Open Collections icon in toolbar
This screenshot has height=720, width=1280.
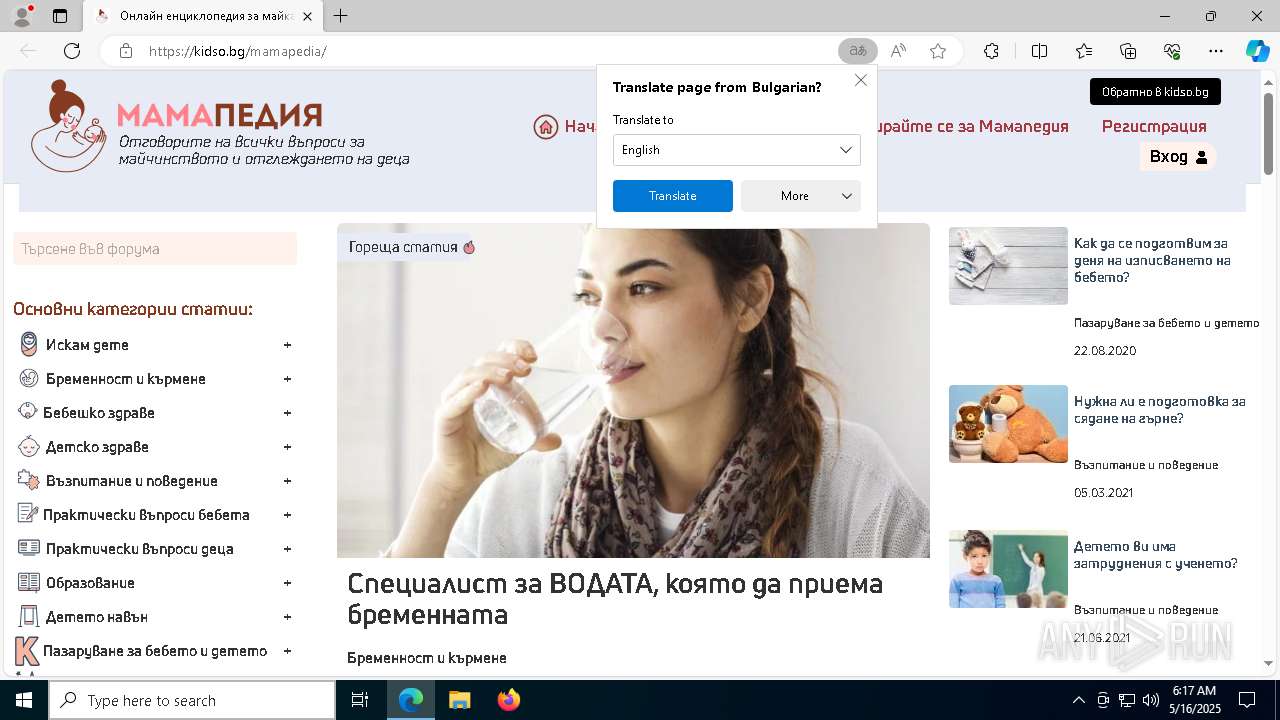coord(1128,51)
